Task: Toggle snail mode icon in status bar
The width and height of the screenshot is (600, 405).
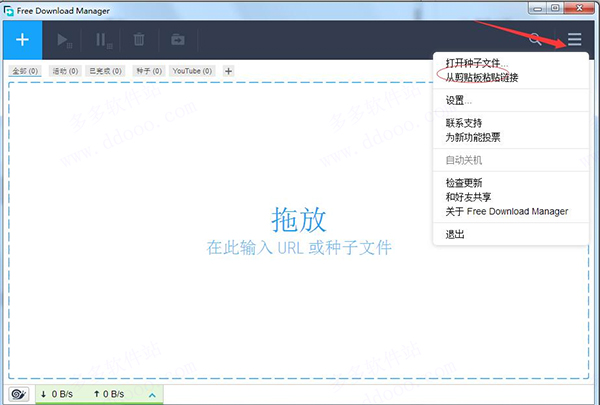Action: click(x=19, y=394)
